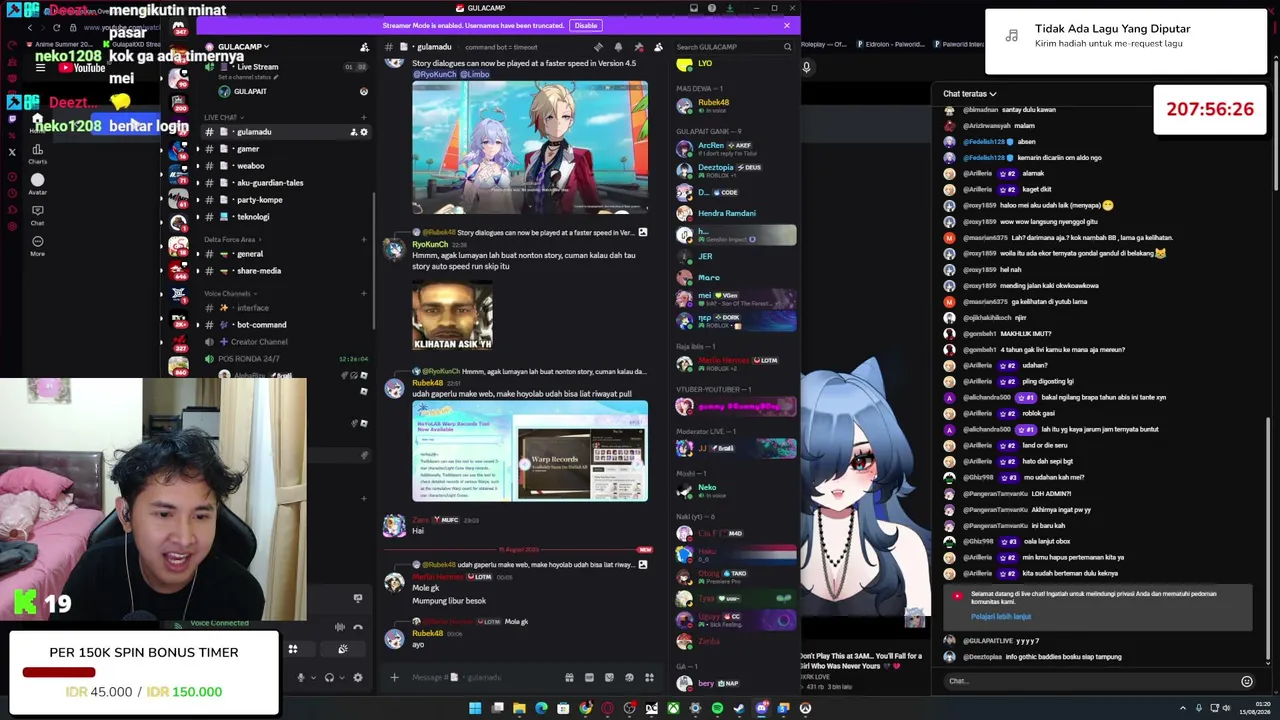Open the invite people icon beside GULACAMP
Screen dimensions: 1280x720
[x=364, y=47]
